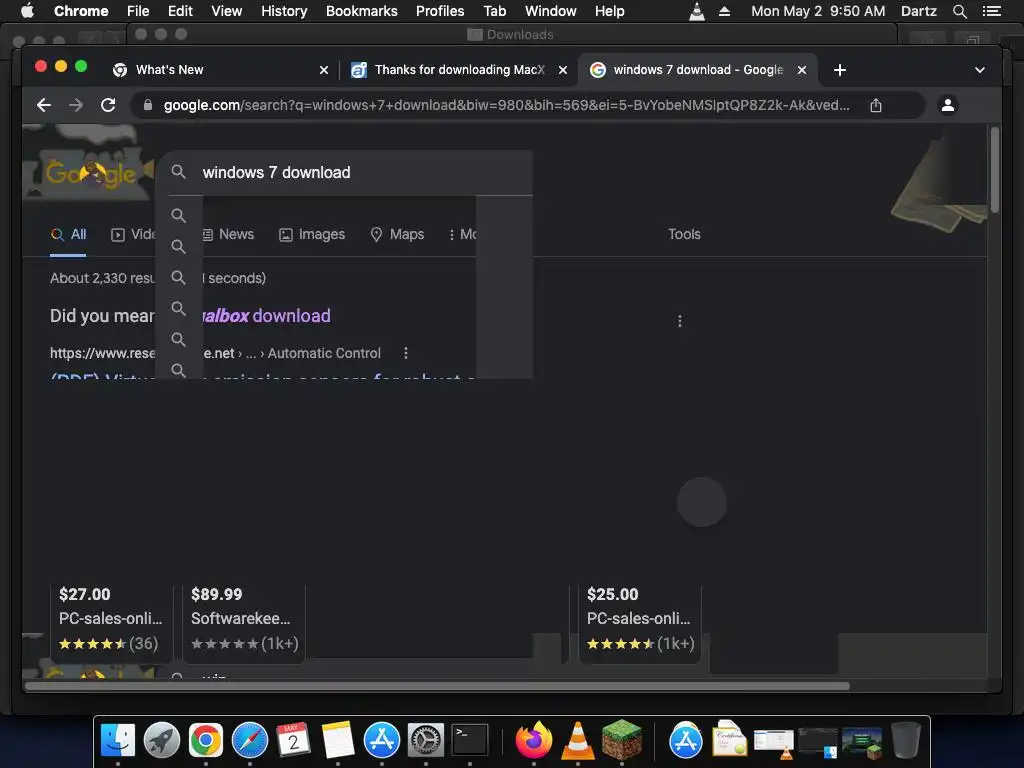1024x768 pixels.
Task: Open the Profiles menu
Action: pyautogui.click(x=440, y=11)
